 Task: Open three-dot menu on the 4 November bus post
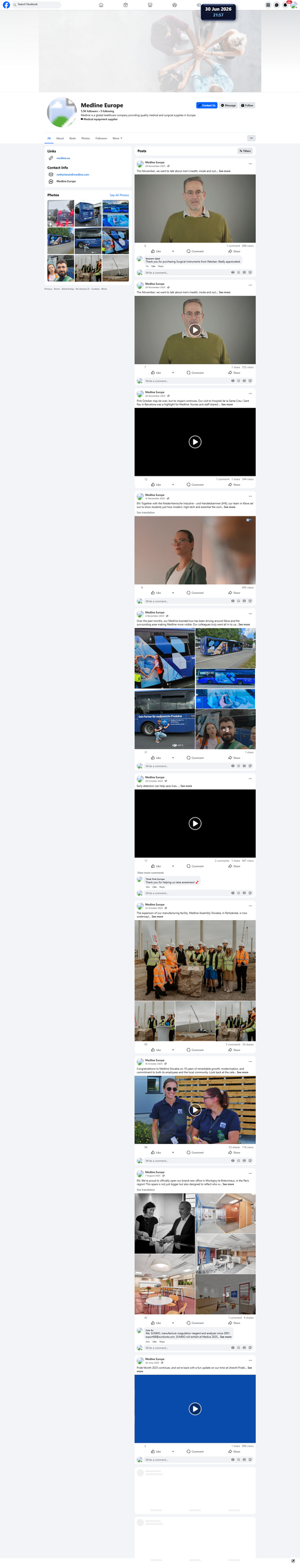click(x=250, y=614)
